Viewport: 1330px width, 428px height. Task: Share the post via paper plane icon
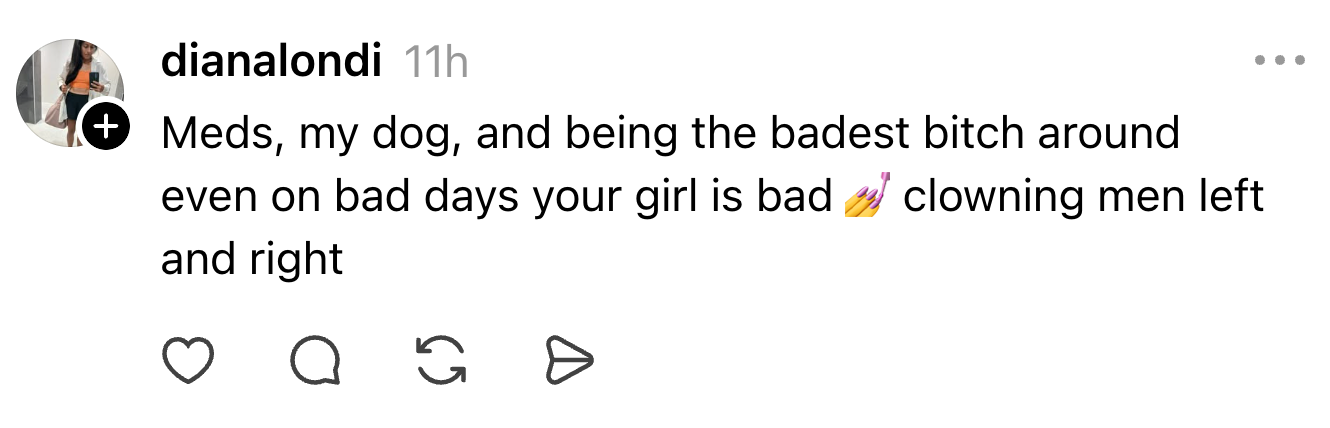tap(569, 360)
